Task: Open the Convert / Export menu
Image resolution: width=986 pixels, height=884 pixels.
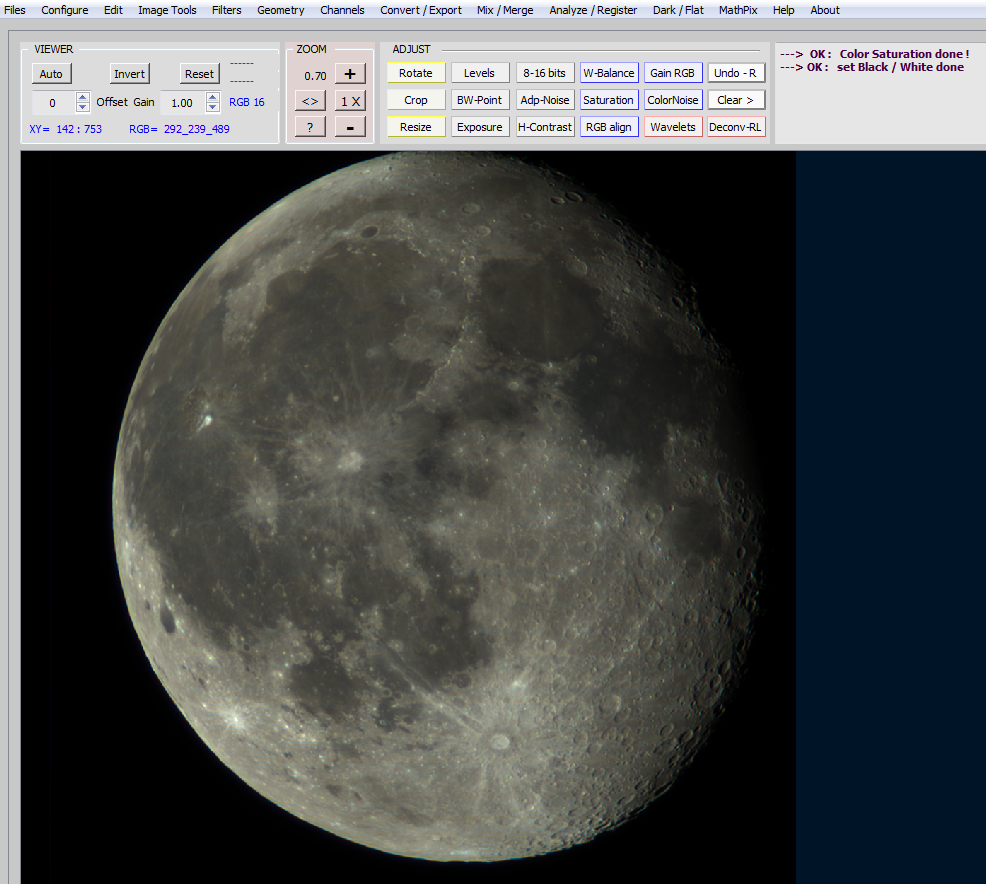Action: point(420,10)
